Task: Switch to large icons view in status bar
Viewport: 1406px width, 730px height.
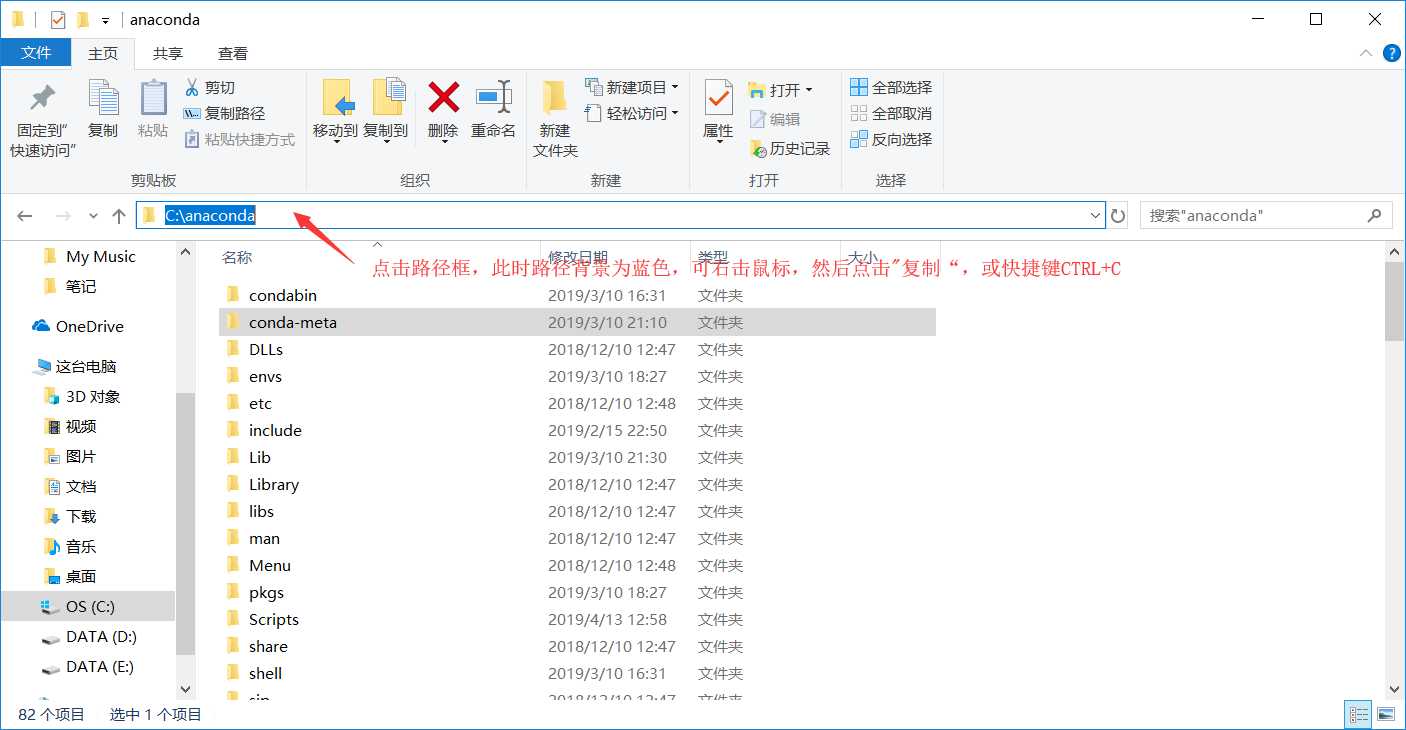Action: 1385,715
